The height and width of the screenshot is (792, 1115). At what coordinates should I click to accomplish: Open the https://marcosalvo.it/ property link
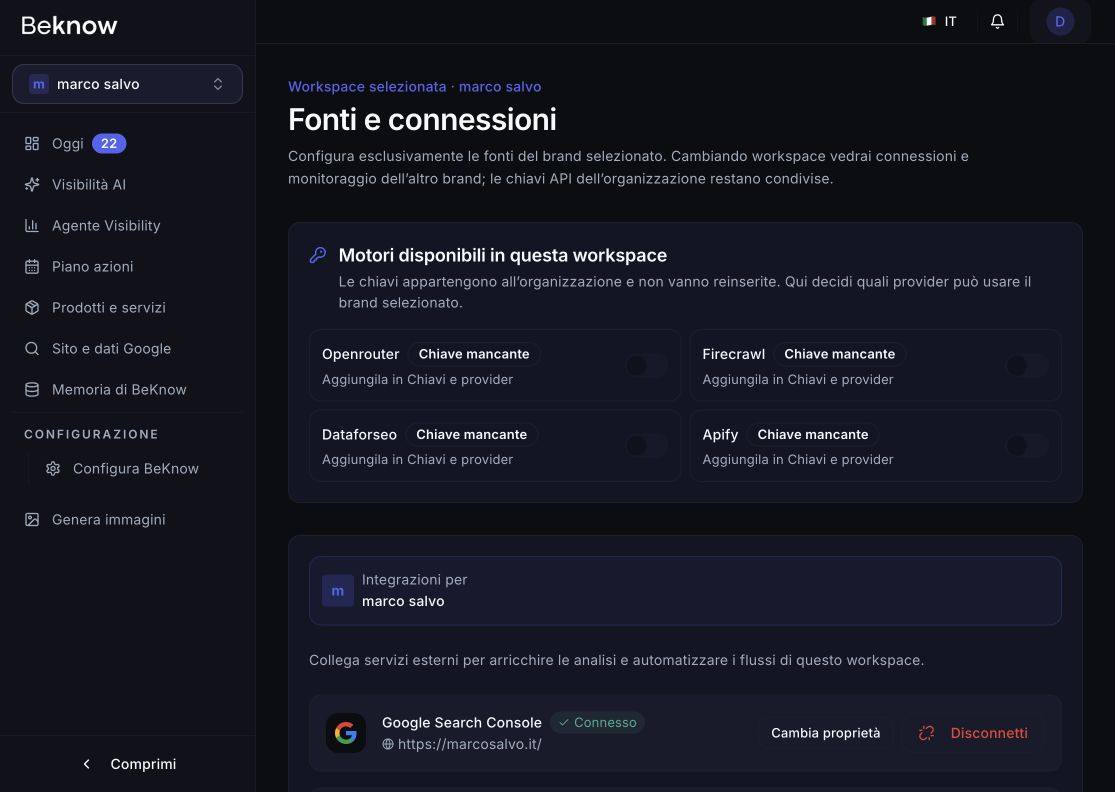click(x=469, y=744)
